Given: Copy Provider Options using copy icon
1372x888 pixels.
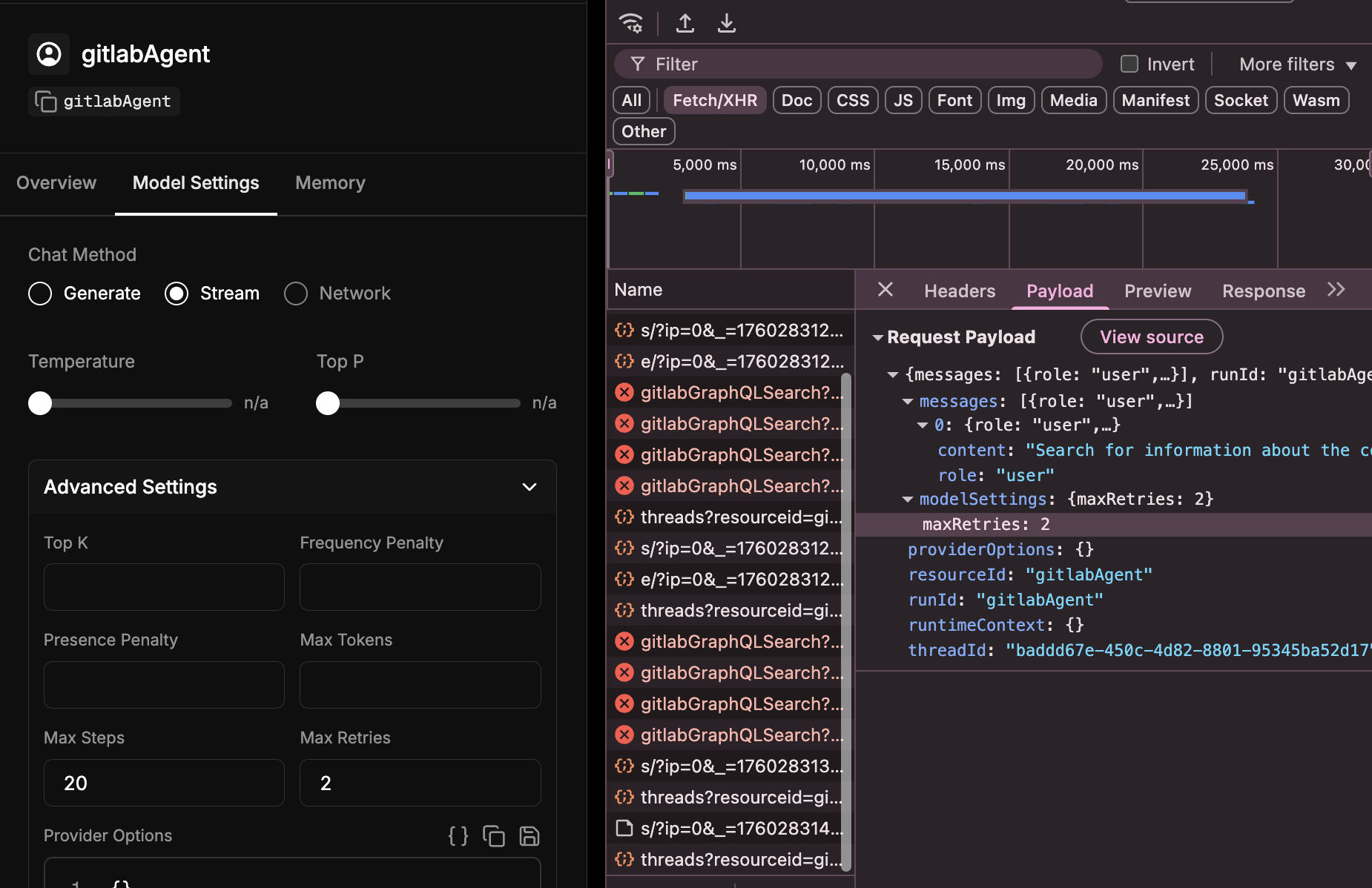Looking at the screenshot, I should click(494, 836).
